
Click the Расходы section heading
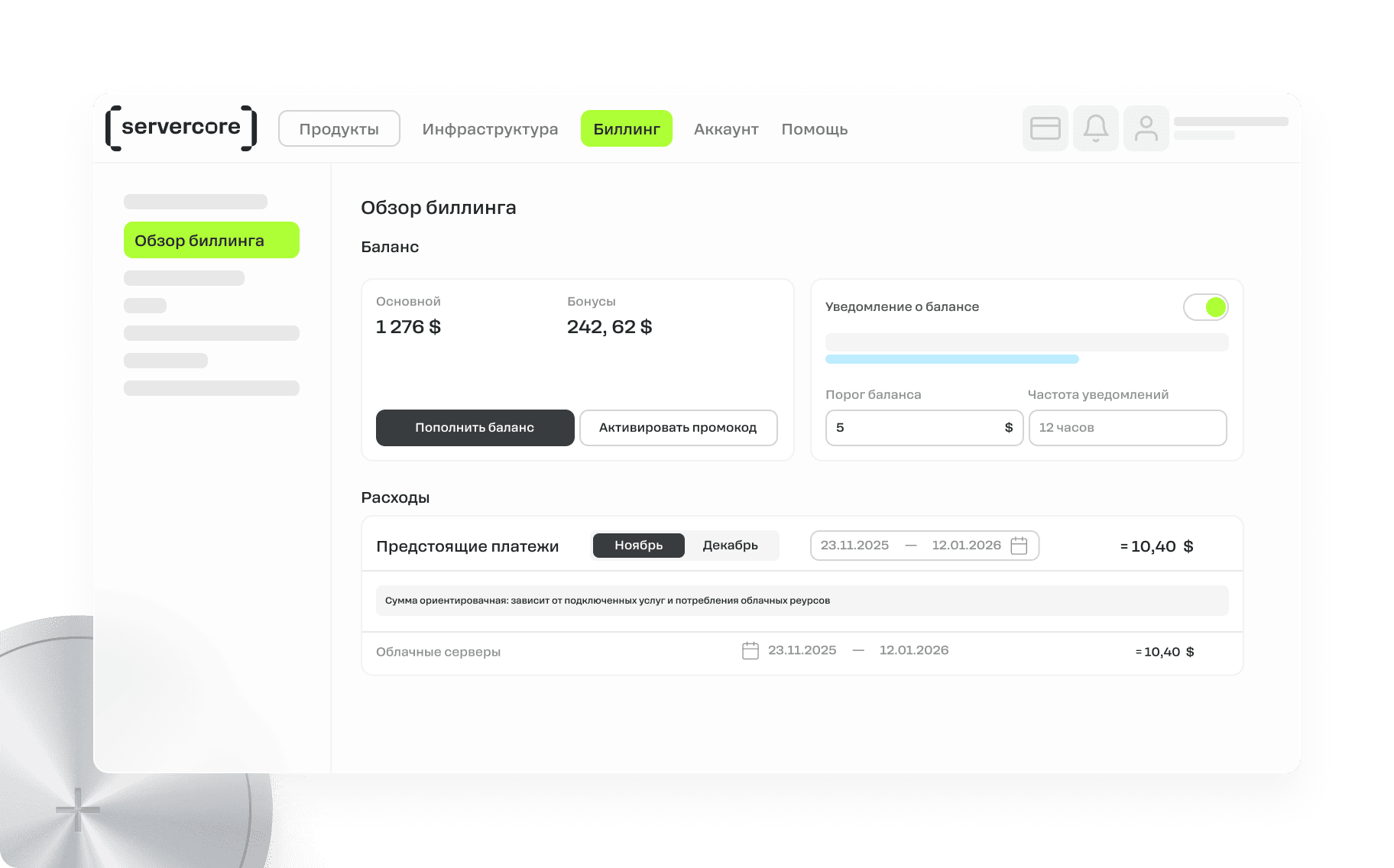(x=395, y=497)
